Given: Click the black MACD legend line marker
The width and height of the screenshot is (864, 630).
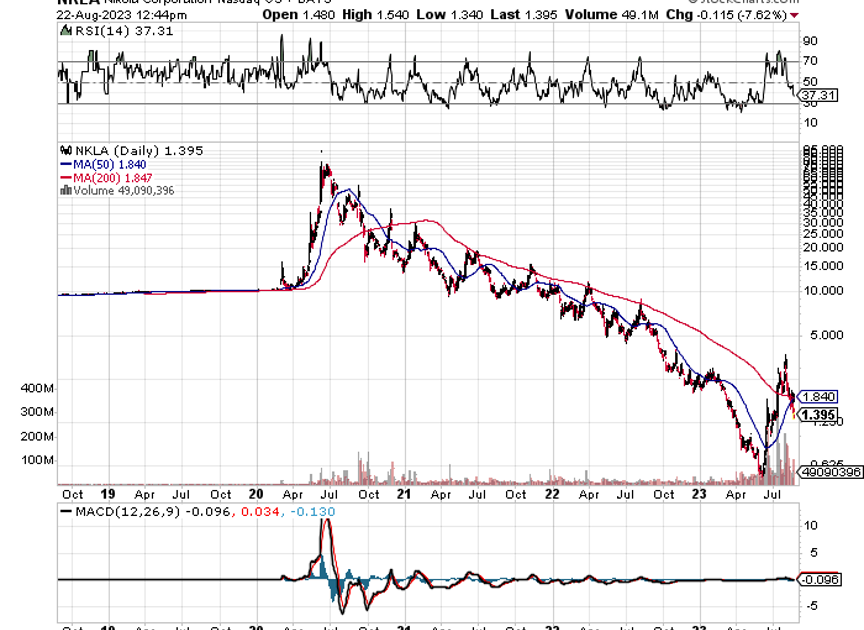Looking at the screenshot, I should pos(67,512).
